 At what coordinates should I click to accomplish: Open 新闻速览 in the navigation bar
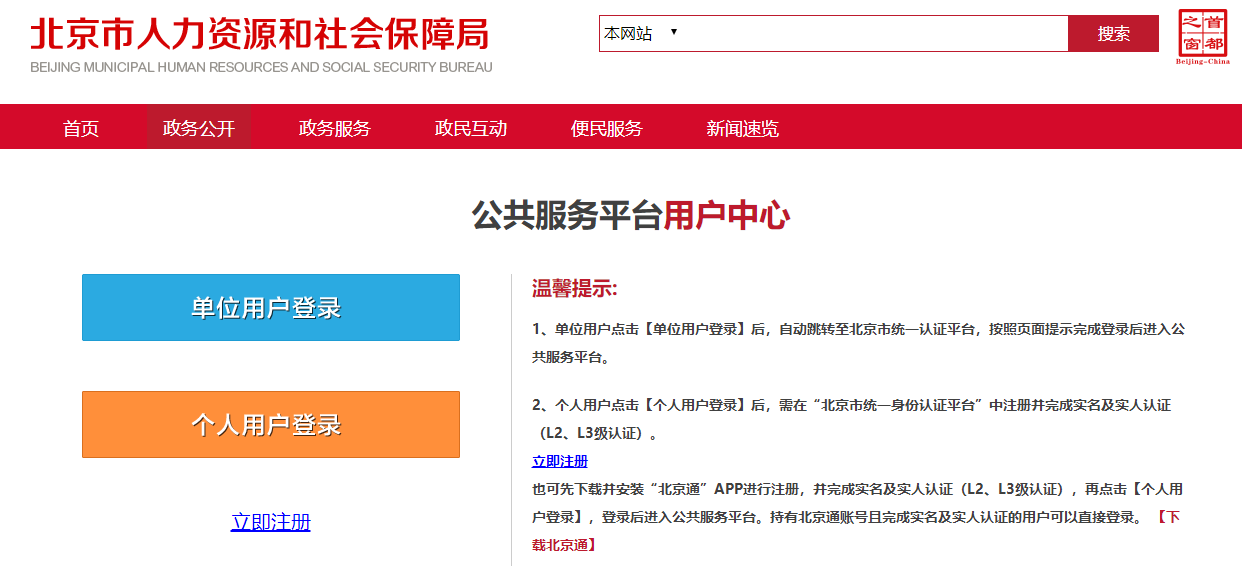tap(743, 128)
